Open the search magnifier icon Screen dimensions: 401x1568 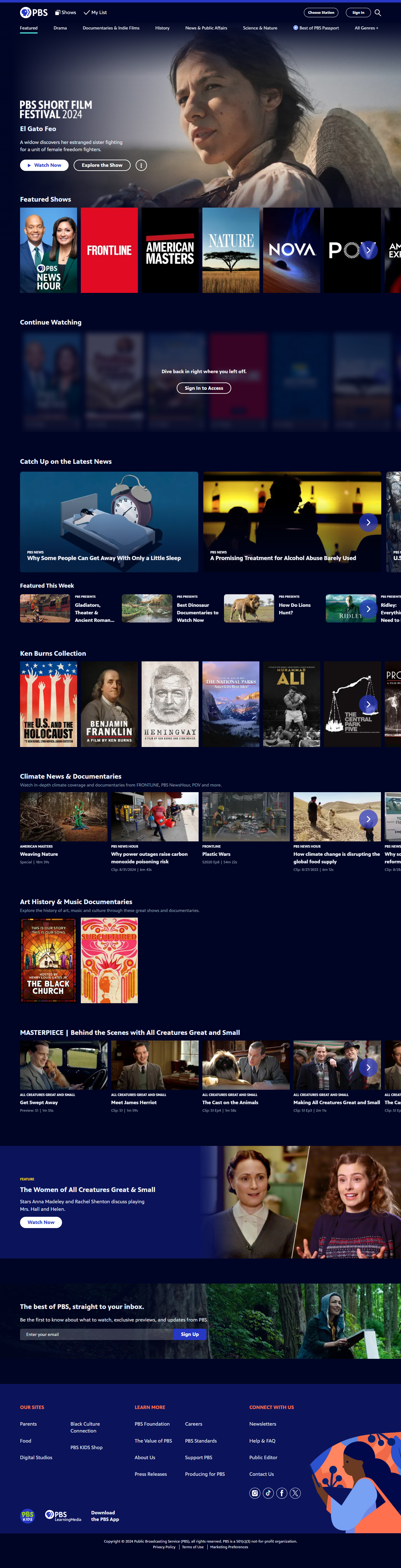tap(377, 12)
